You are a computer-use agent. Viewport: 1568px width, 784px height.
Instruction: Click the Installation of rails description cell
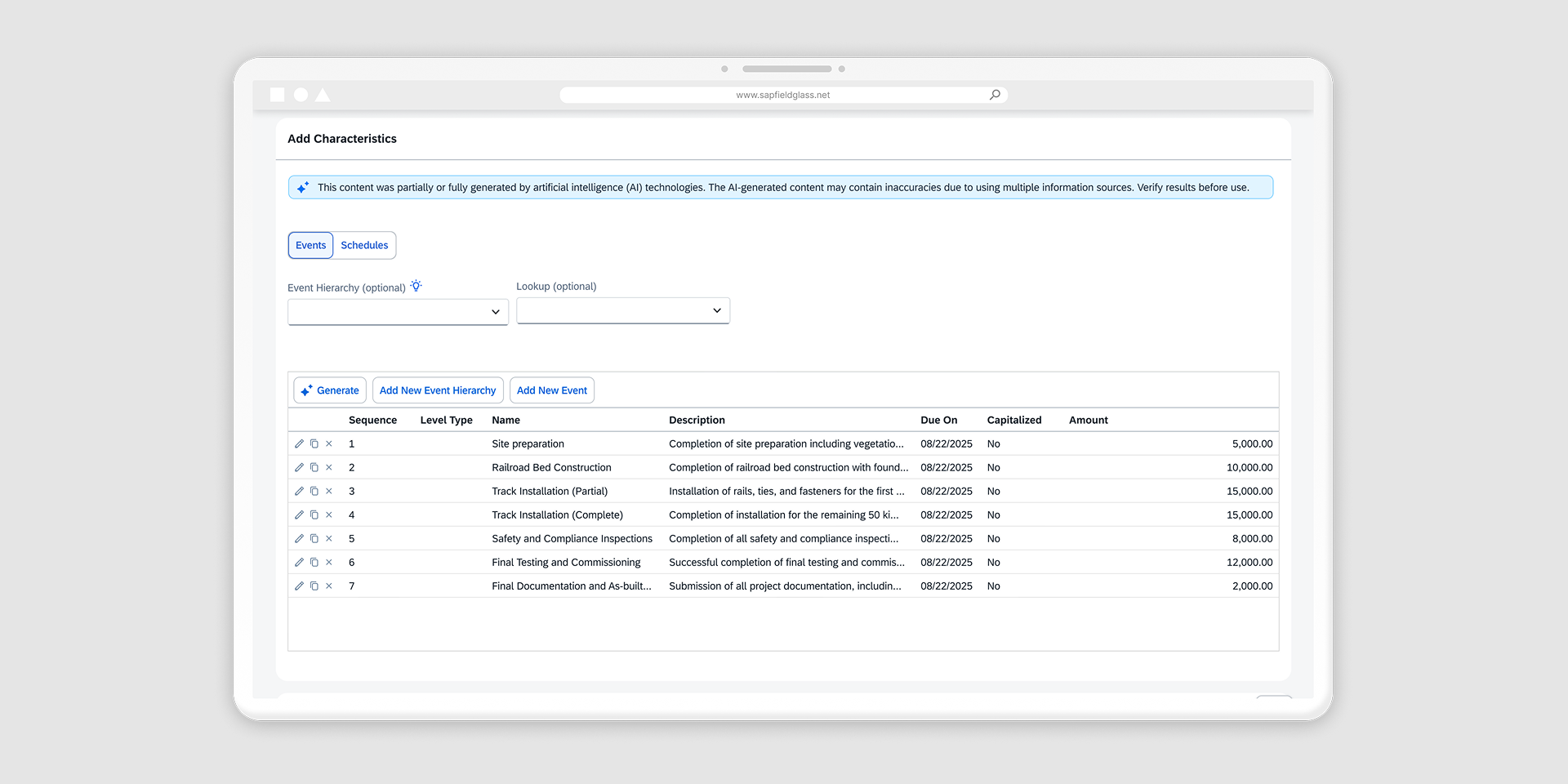click(x=786, y=492)
